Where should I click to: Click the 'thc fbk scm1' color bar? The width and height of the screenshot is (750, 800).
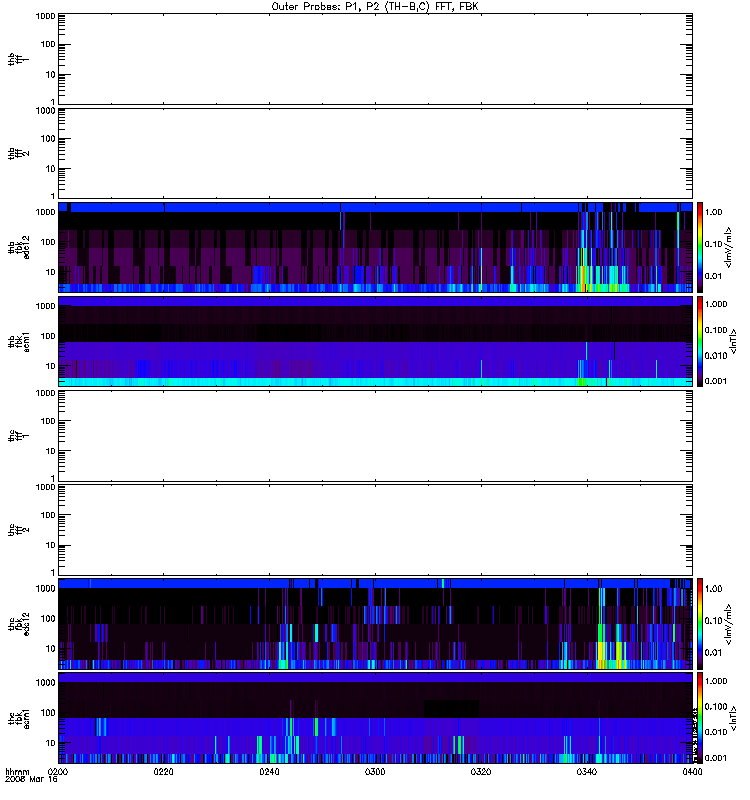click(700, 718)
